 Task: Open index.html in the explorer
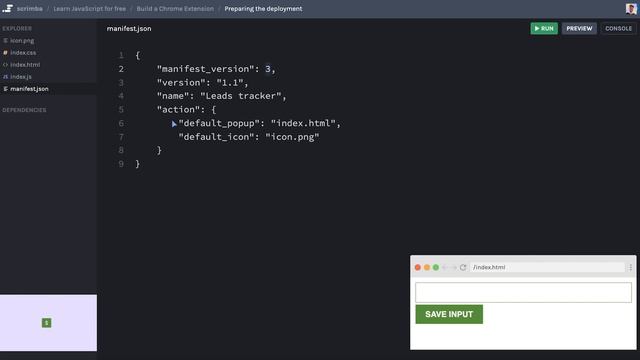(25, 64)
